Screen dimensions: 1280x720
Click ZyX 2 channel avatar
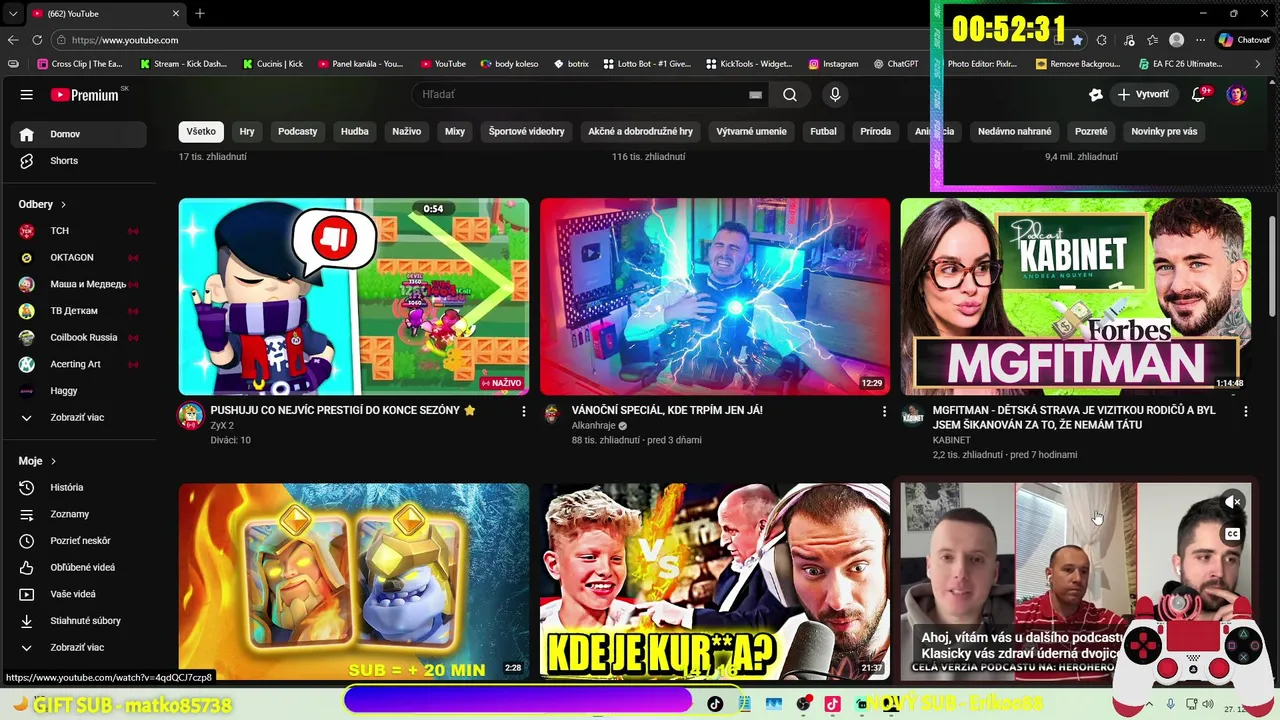191,415
